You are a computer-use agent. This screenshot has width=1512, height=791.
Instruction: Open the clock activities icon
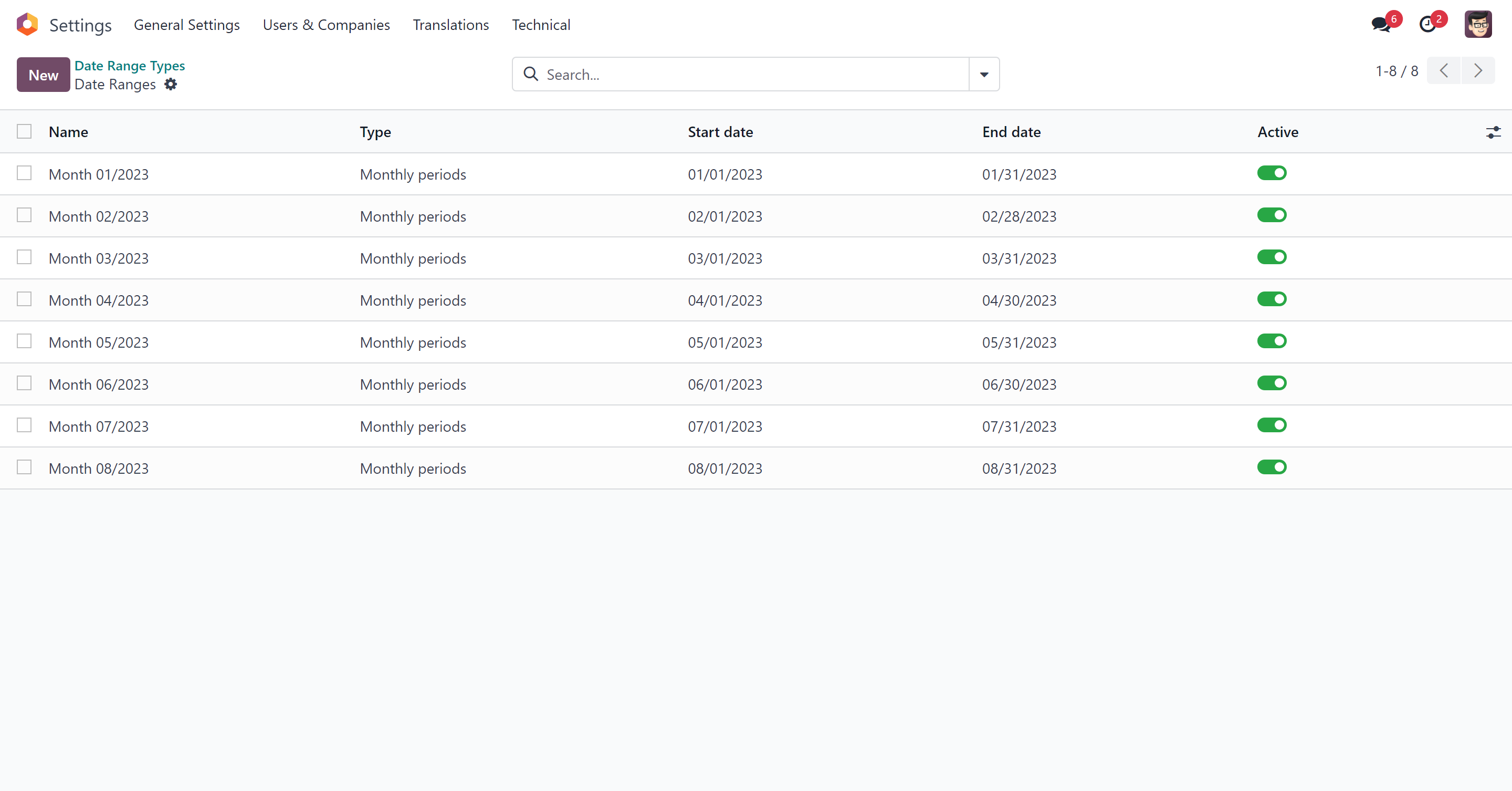1427,25
